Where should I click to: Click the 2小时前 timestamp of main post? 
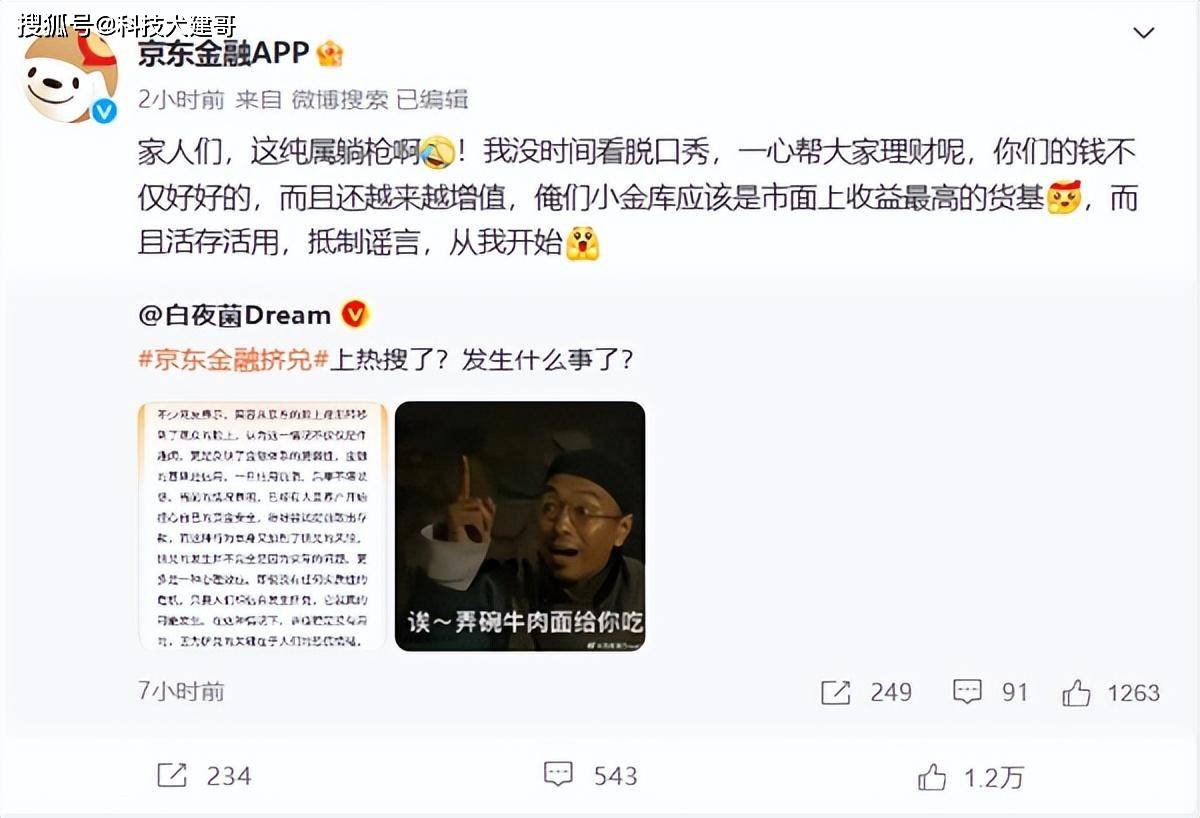click(181, 99)
